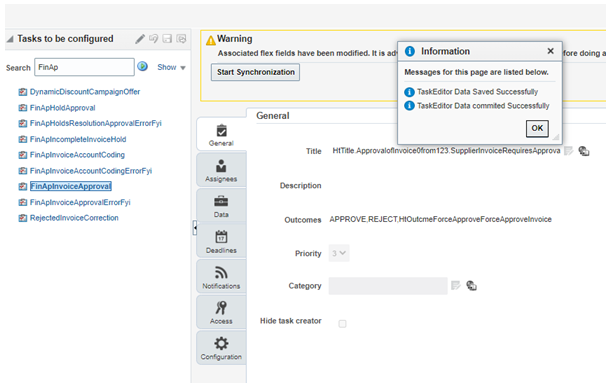Collapse the left pane using splitter arrow
The image size is (614, 392).
pyautogui.click(x=195, y=228)
